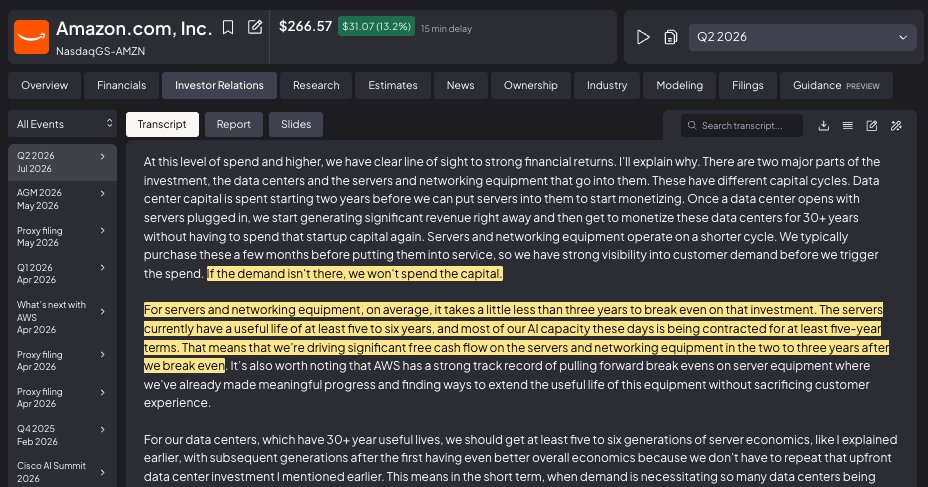Image resolution: width=928 pixels, height=487 pixels.
Task: Open the Filings tab
Action: pos(747,85)
